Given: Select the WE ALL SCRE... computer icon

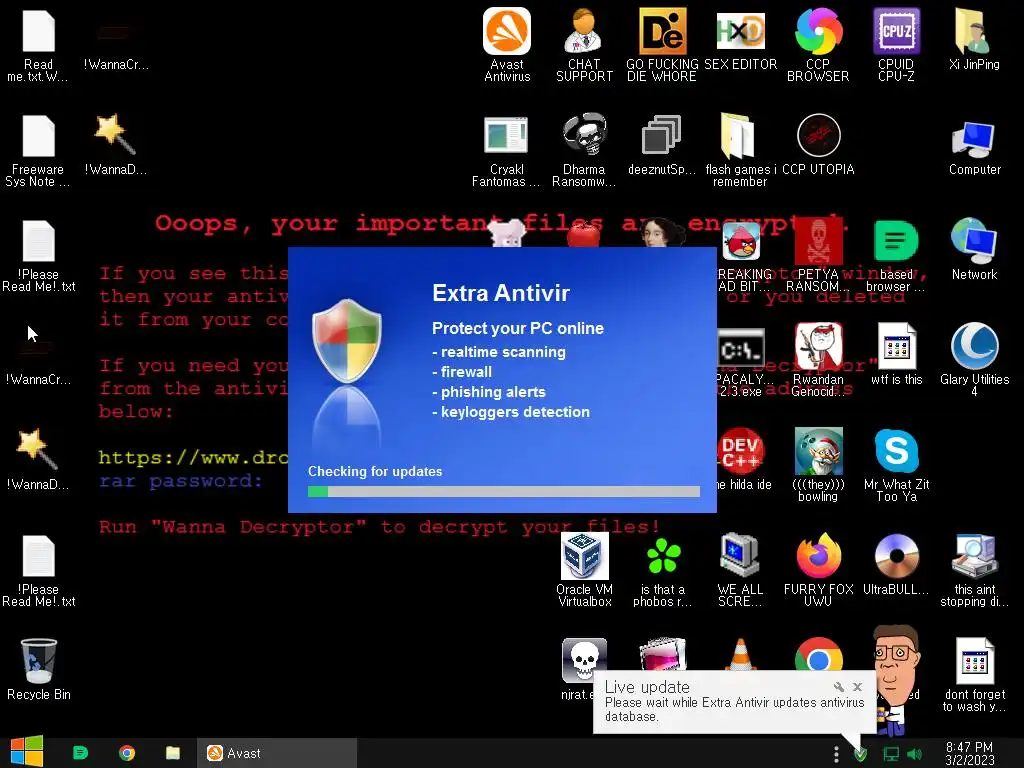Looking at the screenshot, I should (740, 570).
